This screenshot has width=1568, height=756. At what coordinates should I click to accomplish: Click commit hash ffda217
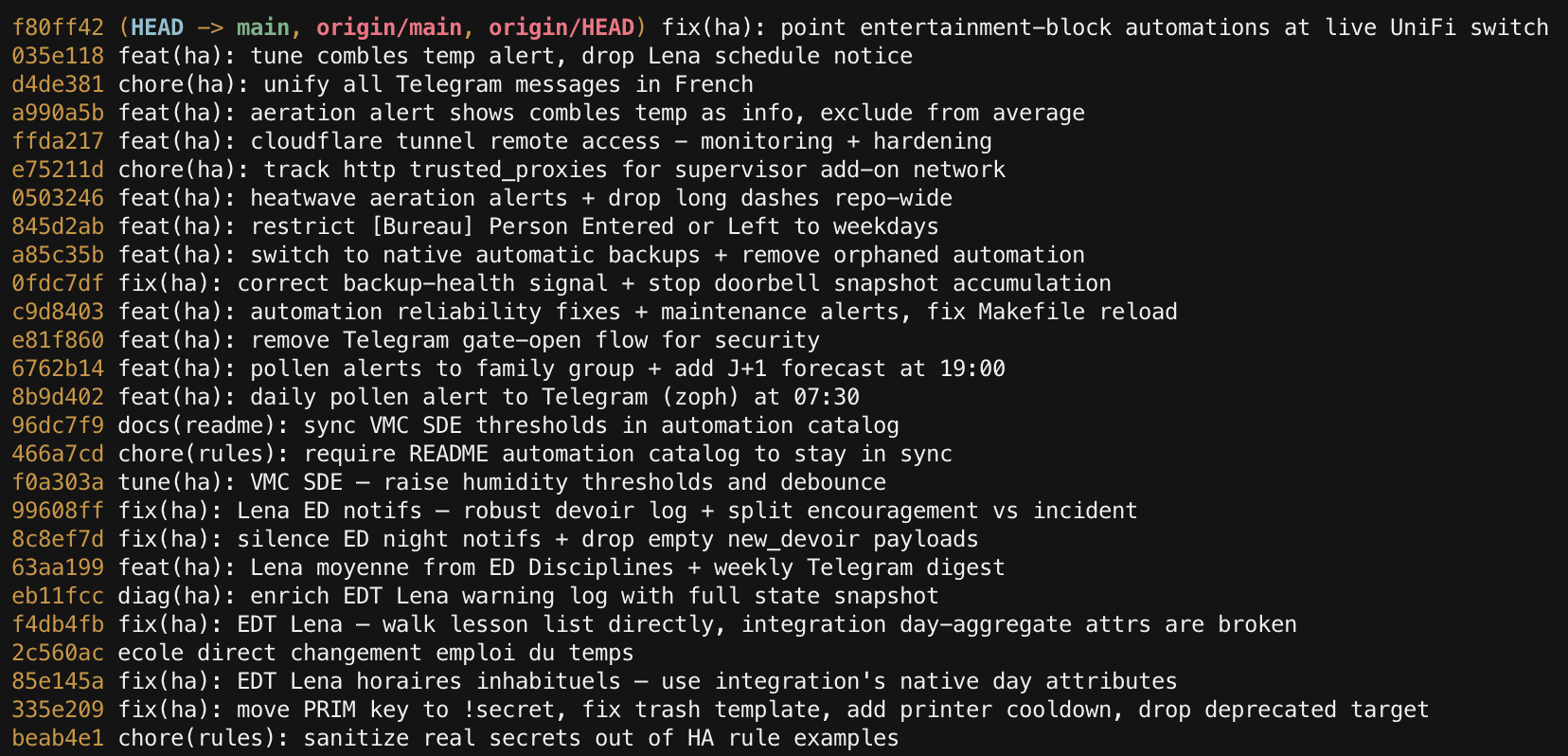(58, 141)
